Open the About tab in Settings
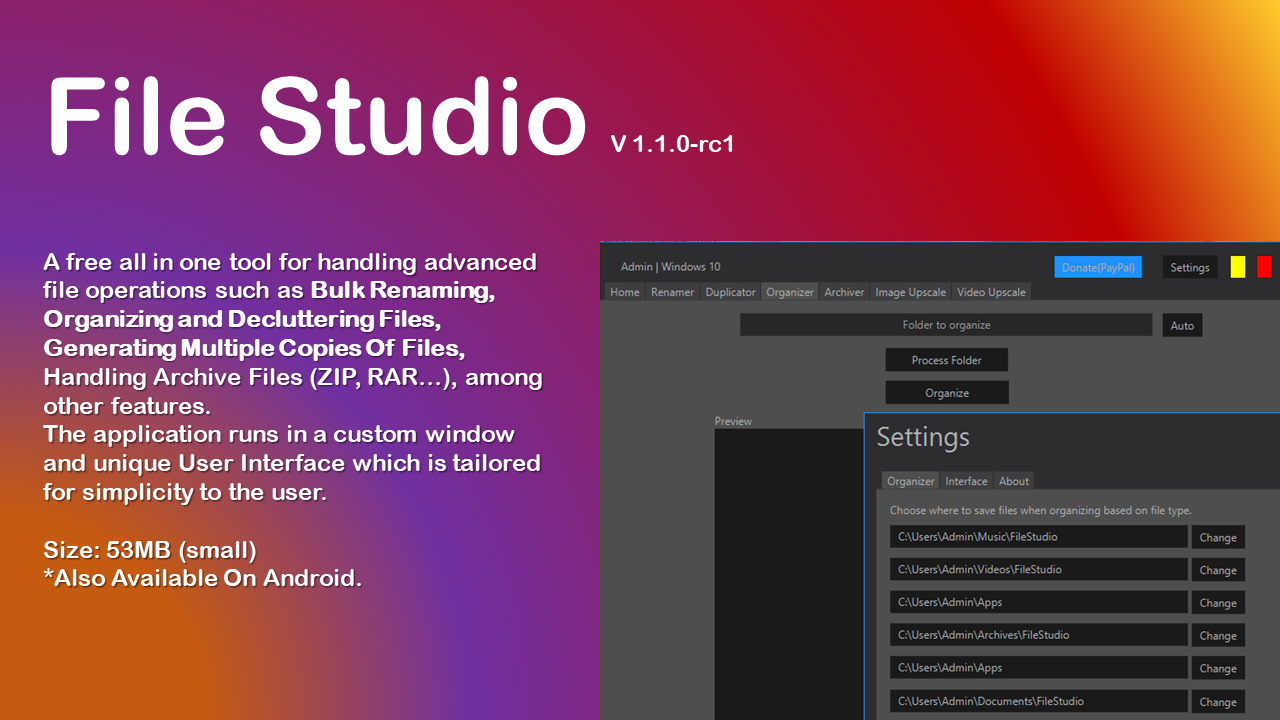 [x=1014, y=481]
